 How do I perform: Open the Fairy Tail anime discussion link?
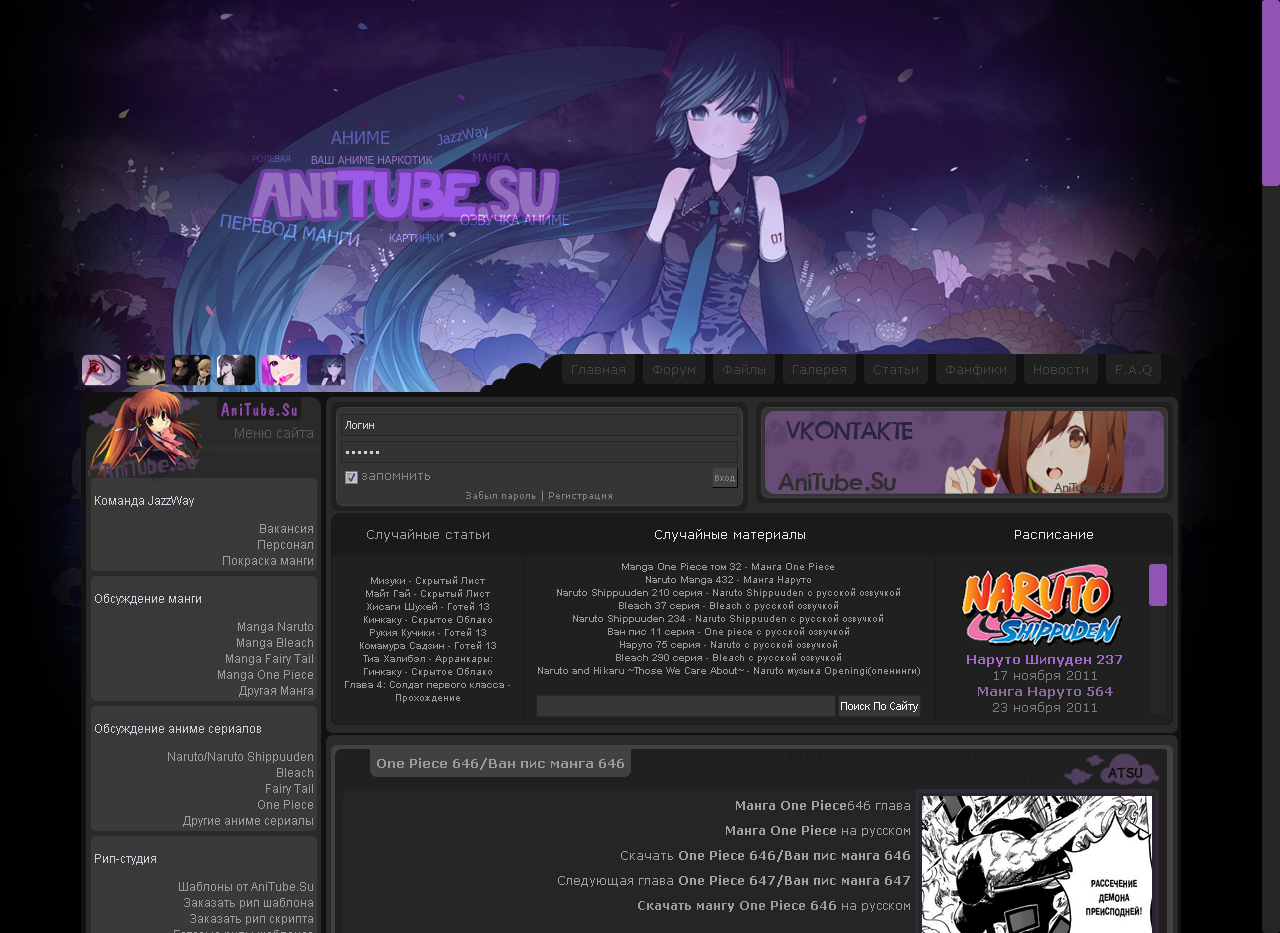point(289,789)
